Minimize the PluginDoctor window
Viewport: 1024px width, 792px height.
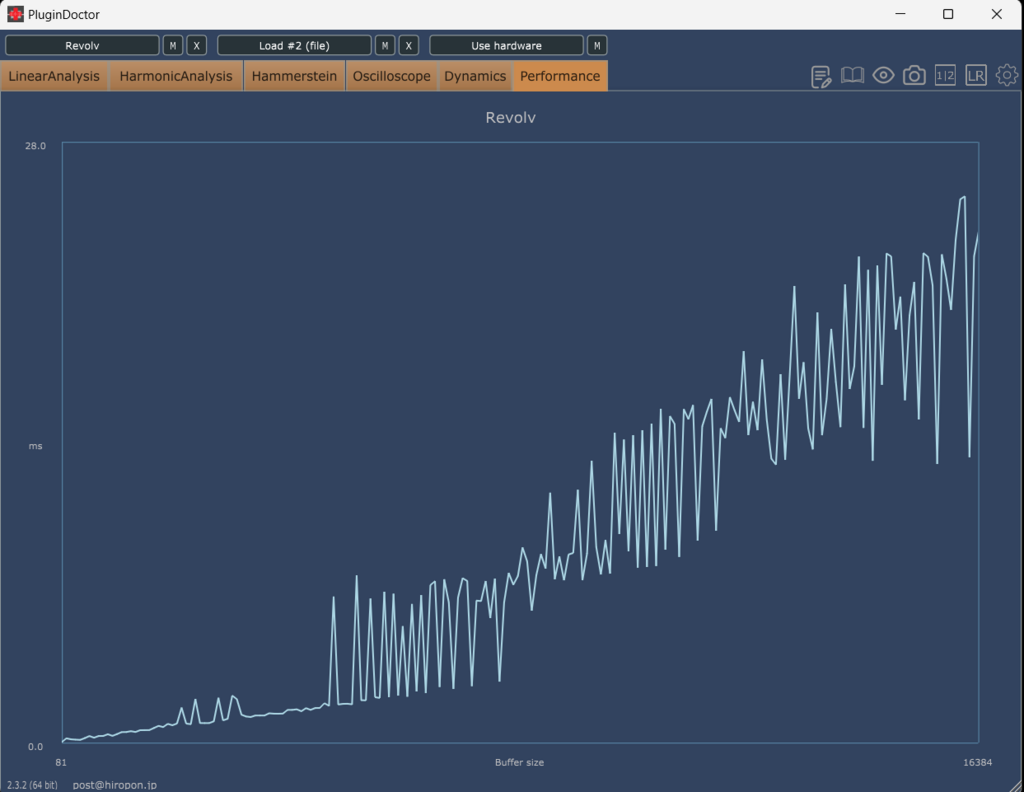900,14
